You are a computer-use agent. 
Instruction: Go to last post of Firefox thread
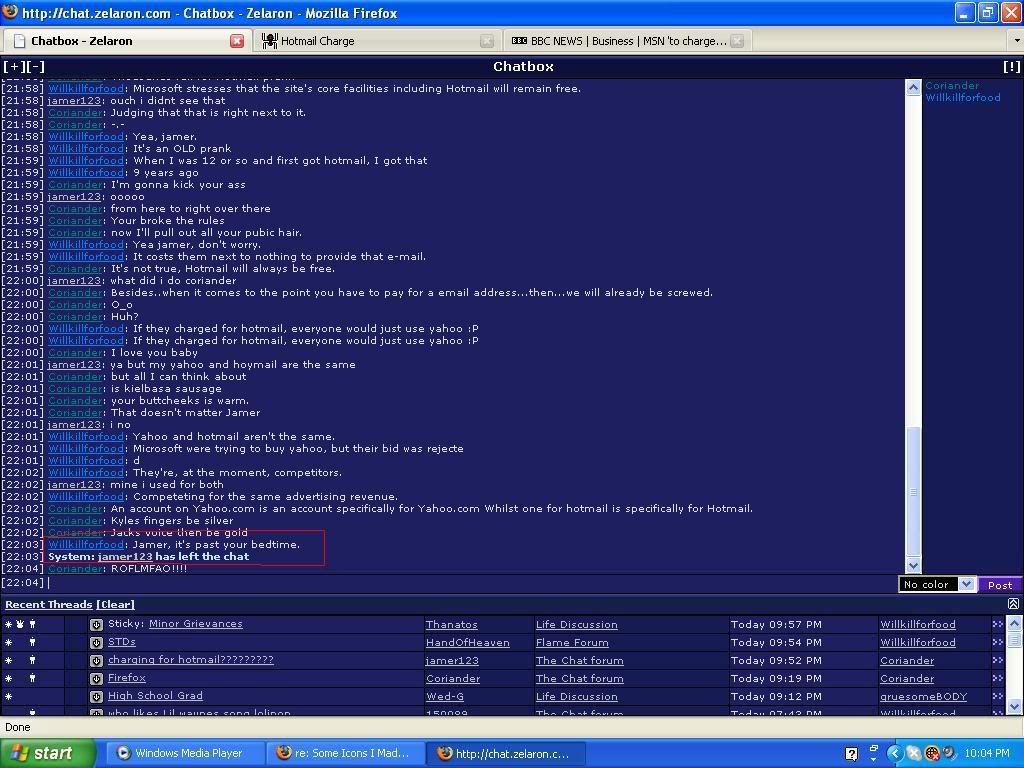997,679
